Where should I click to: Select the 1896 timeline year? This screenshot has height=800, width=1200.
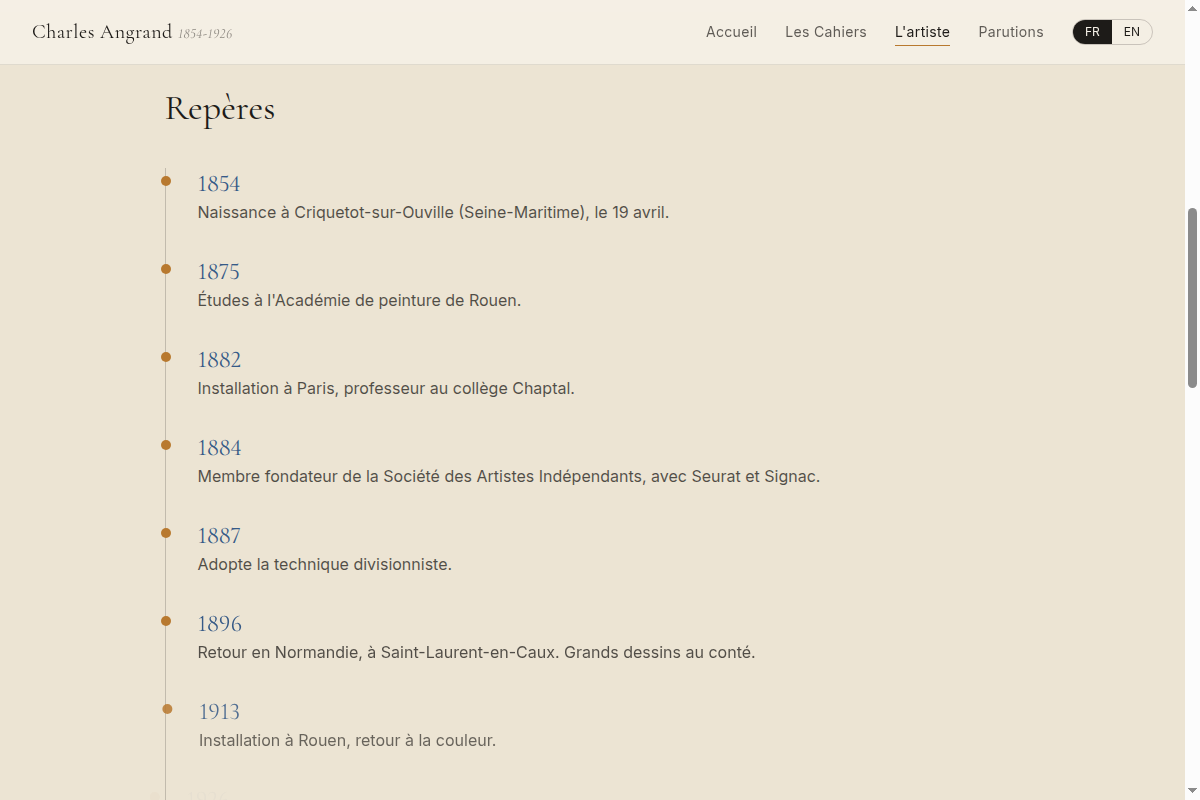(220, 624)
